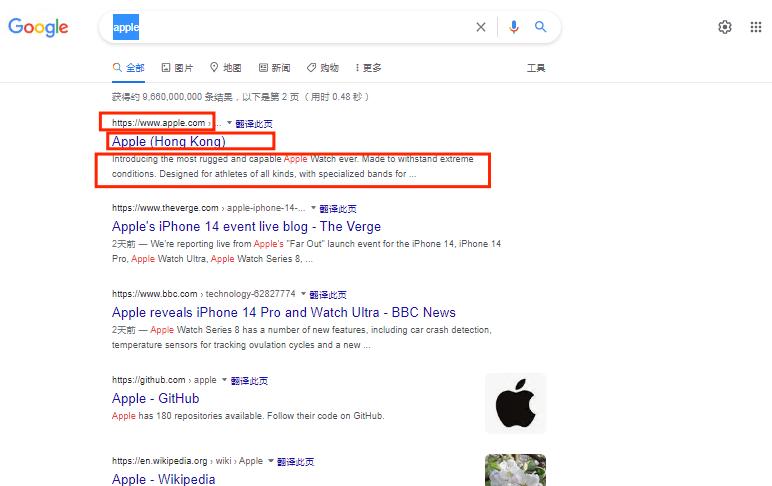Click 翻译此页 for BBC result
Screen dimensions: 772x486
pos(328,294)
